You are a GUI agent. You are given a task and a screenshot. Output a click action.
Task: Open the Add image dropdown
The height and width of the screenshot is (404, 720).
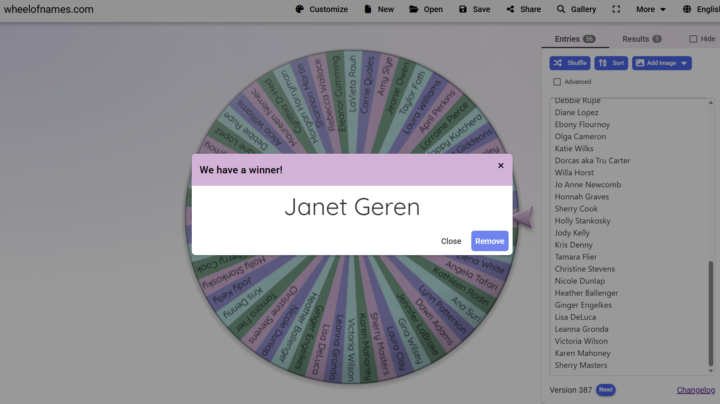pyautogui.click(x=662, y=63)
